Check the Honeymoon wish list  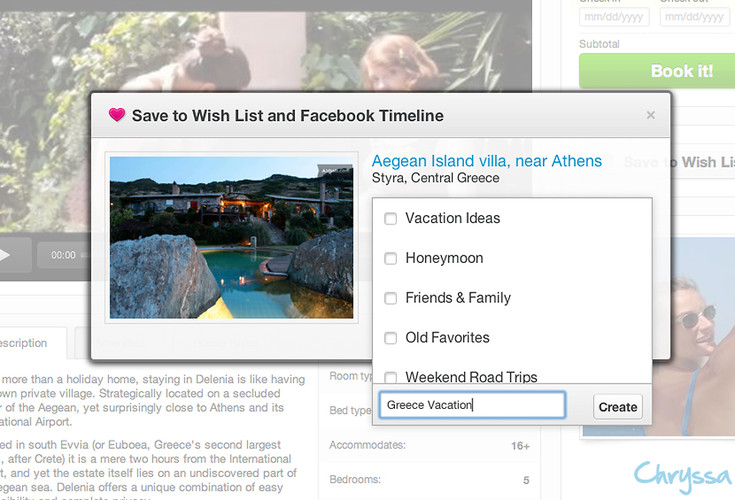click(391, 258)
